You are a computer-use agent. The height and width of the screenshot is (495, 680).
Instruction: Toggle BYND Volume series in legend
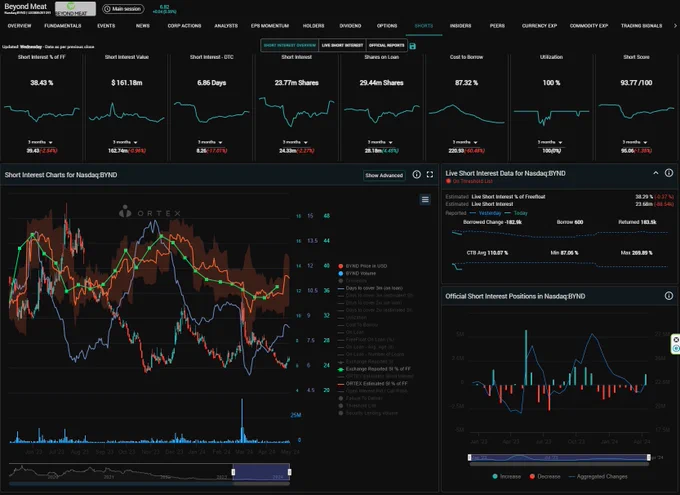(357, 273)
